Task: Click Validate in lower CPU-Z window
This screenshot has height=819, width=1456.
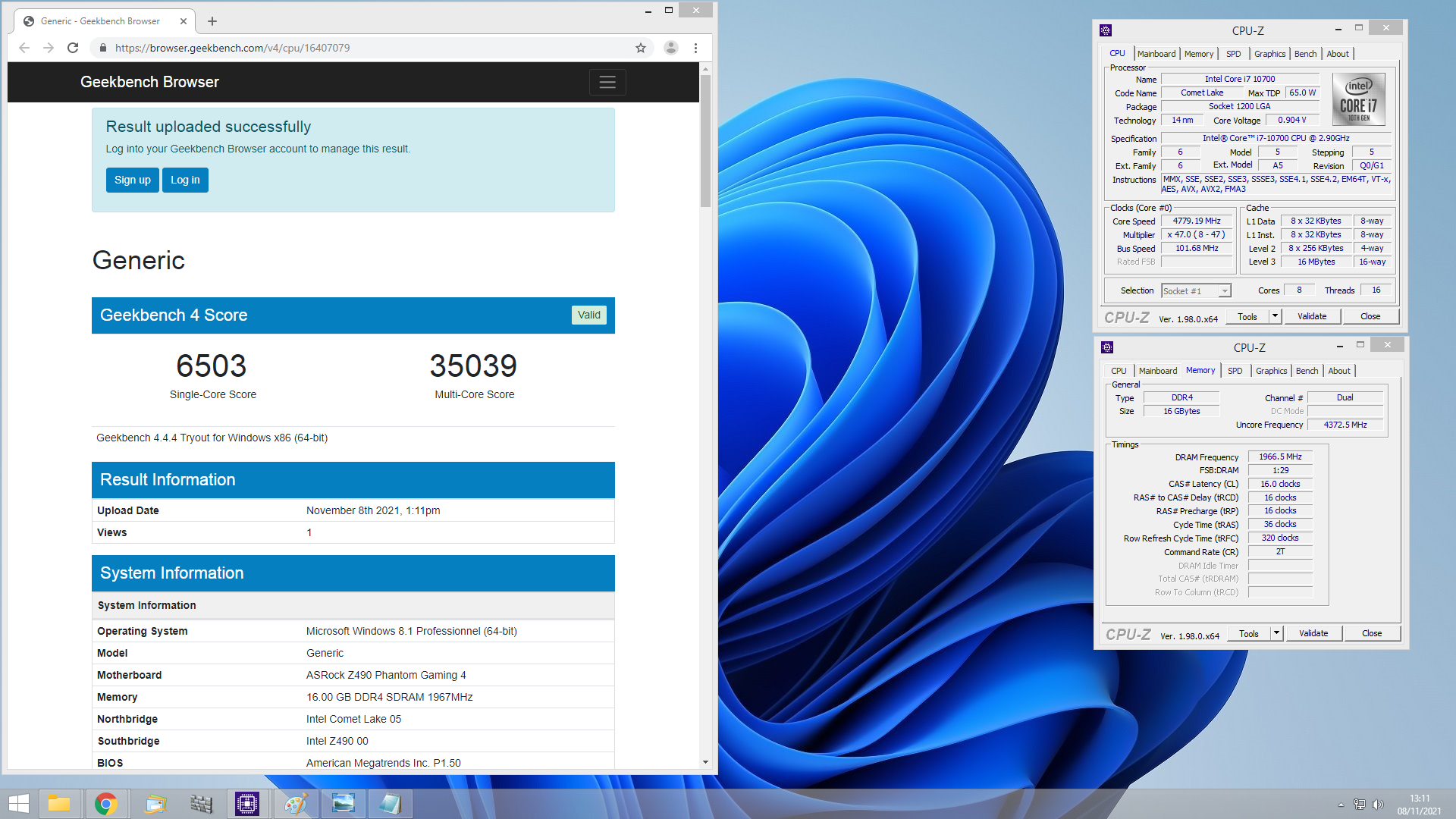Action: tap(1313, 633)
